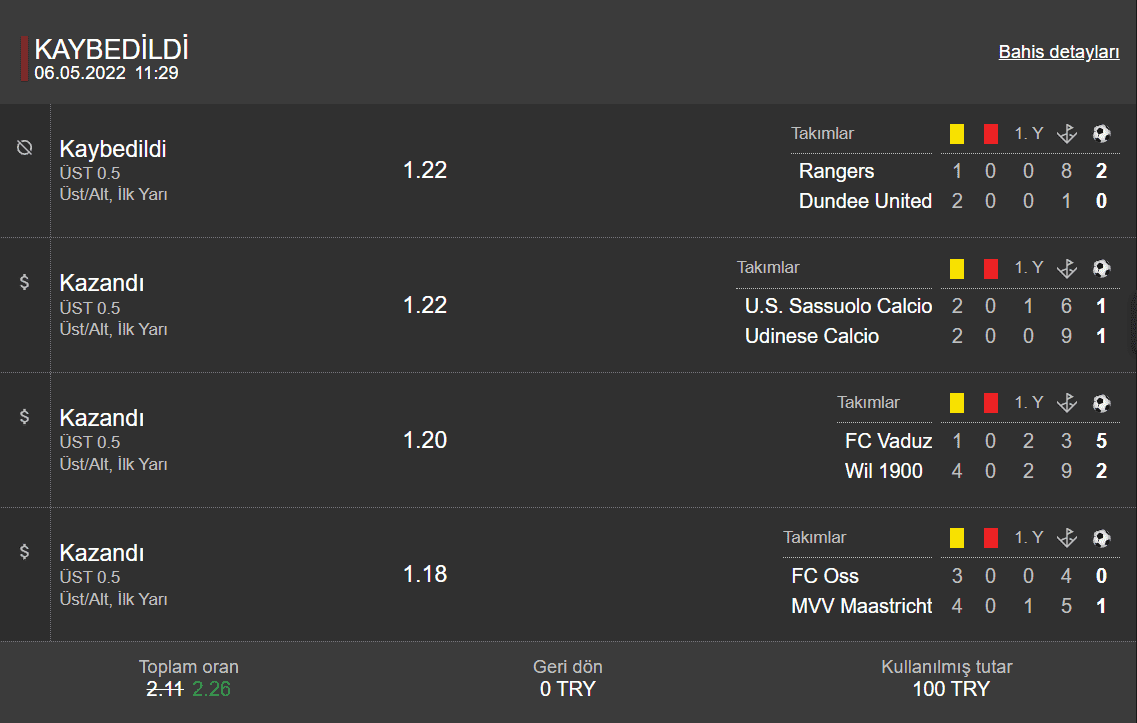Click the yellow card icon in Rangers table
The width and height of the screenshot is (1137, 723).
point(957,134)
